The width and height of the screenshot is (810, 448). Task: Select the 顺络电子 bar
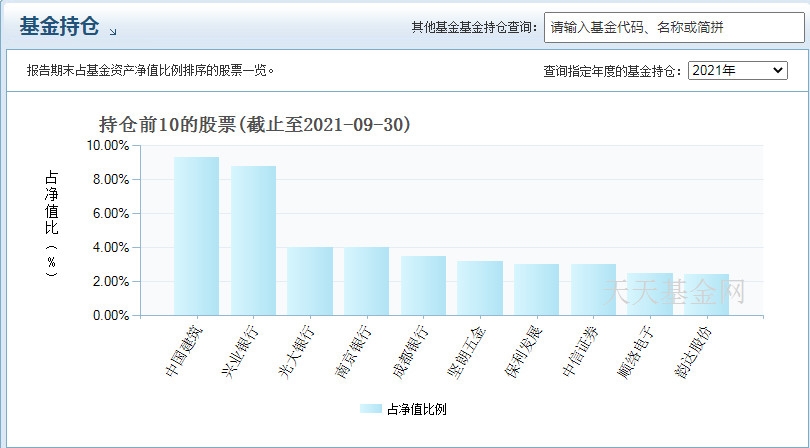pyautogui.click(x=650, y=294)
